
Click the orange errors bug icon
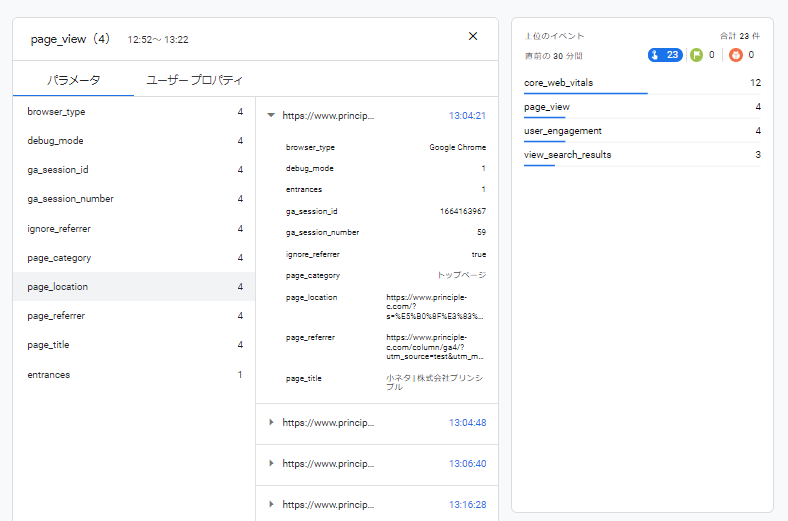tap(736, 55)
